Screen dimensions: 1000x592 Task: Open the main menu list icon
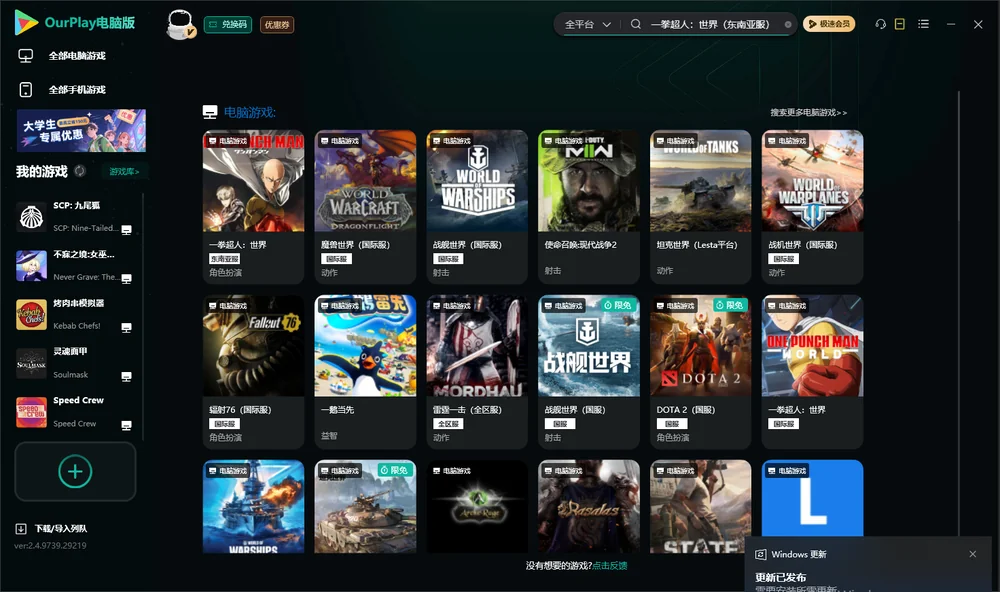pyautogui.click(x=923, y=24)
